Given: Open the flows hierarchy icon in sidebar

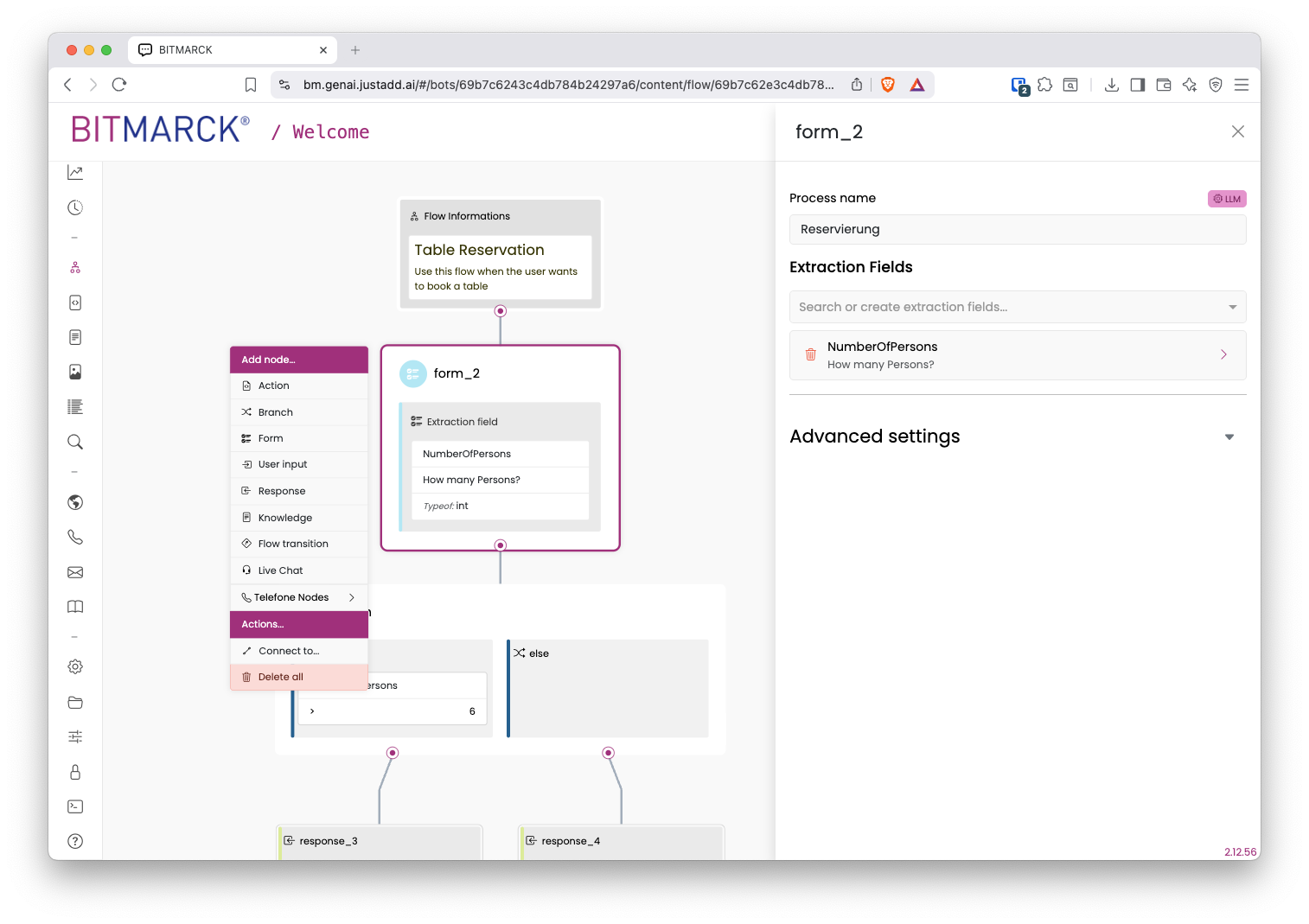Looking at the screenshot, I should 75,268.
